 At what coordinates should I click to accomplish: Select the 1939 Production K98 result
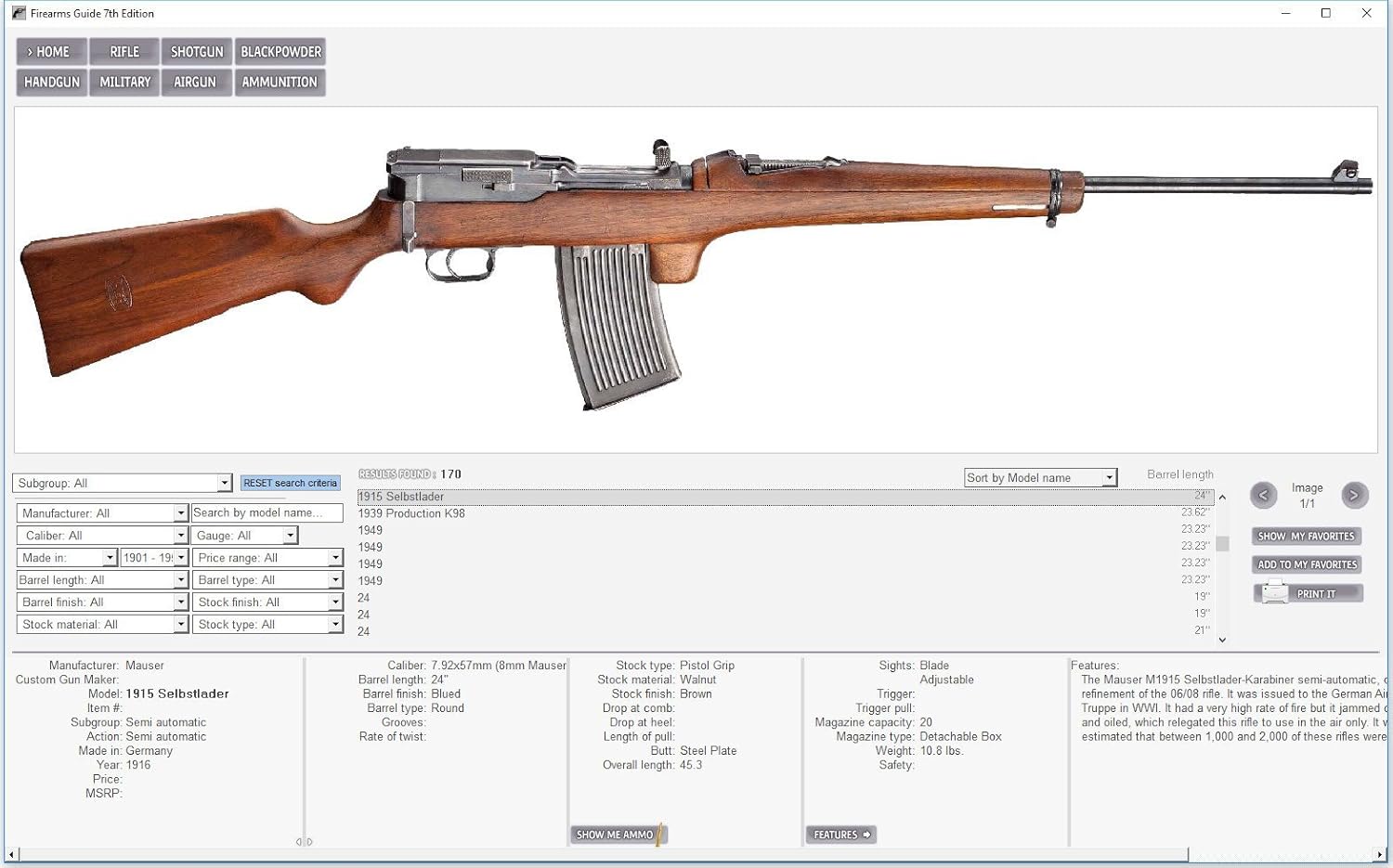[x=786, y=513]
